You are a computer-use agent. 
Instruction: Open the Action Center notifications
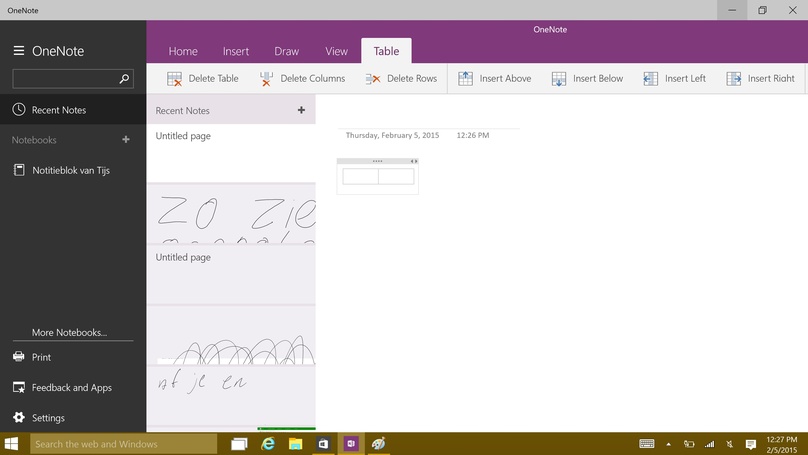click(751, 444)
